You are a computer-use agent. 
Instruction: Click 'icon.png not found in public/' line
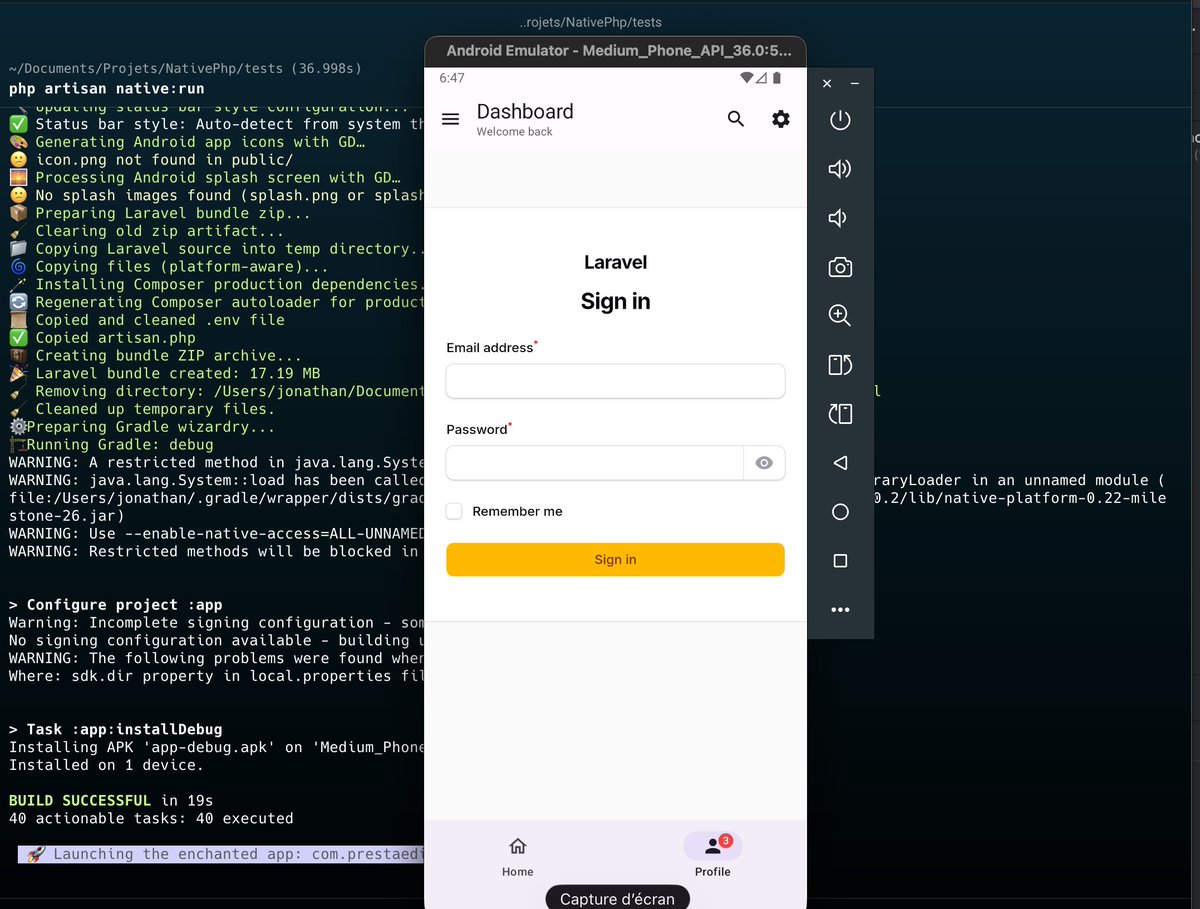pyautogui.click(x=151, y=159)
